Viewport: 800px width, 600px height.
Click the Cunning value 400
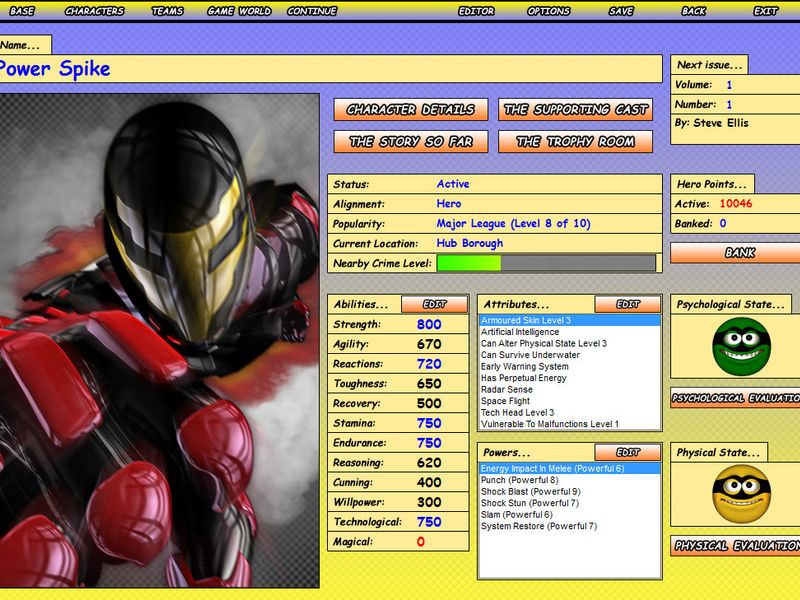pos(429,483)
